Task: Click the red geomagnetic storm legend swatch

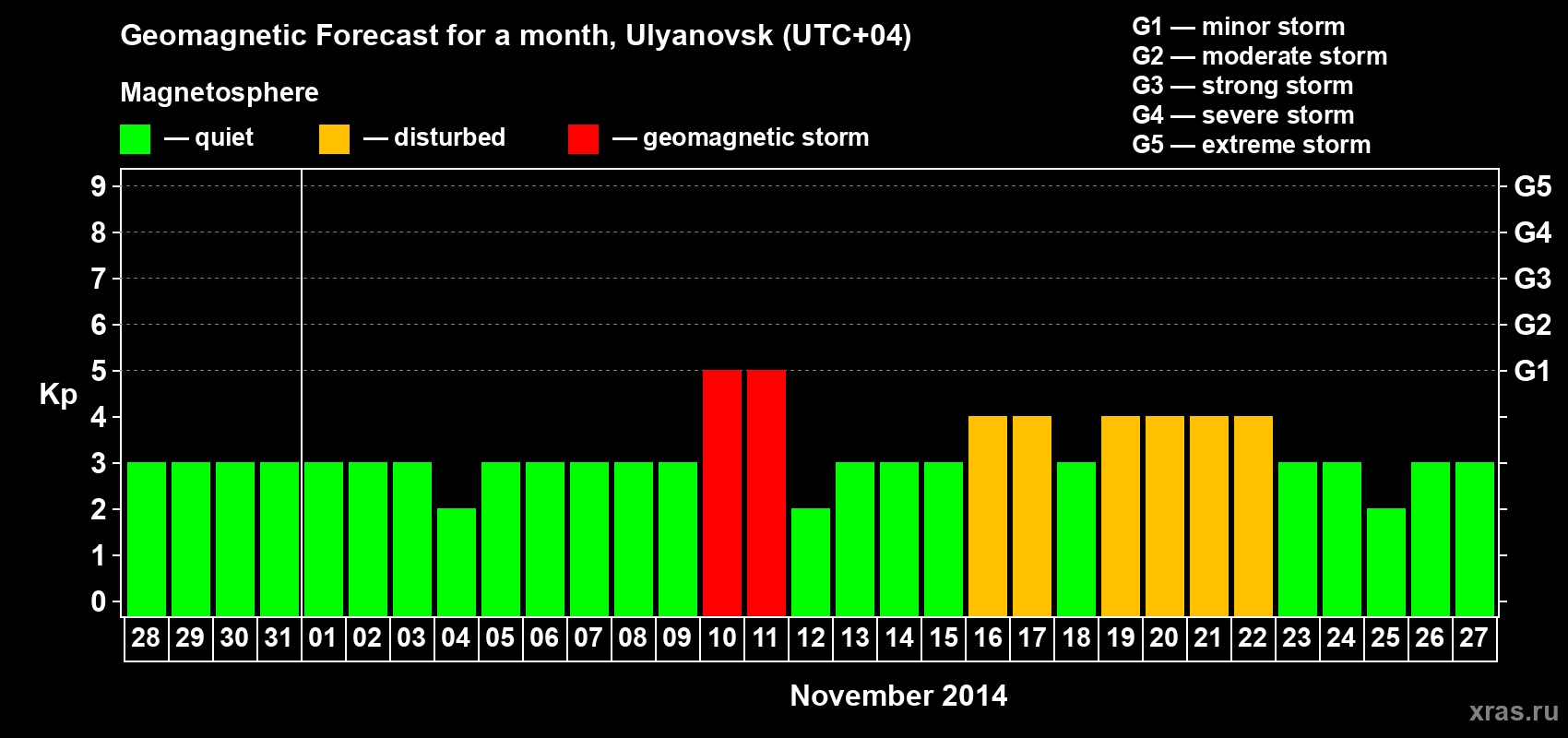Action: (x=583, y=139)
